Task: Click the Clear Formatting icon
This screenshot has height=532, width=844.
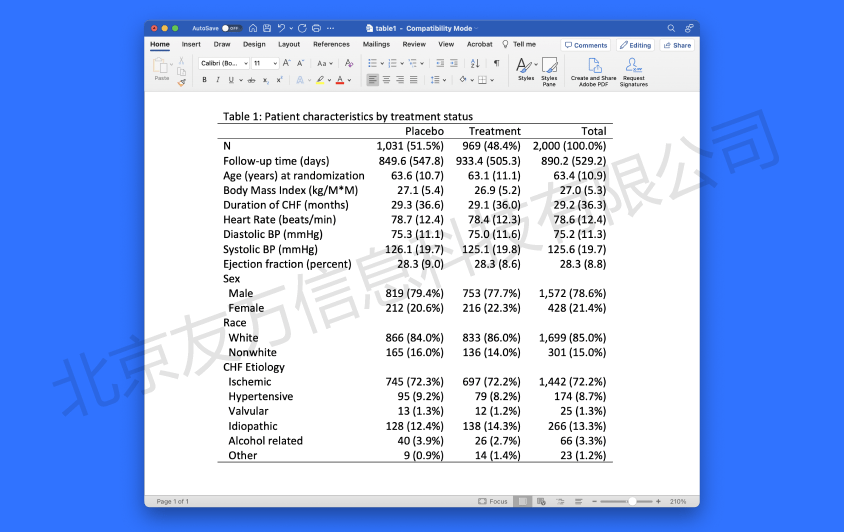Action: click(349, 63)
